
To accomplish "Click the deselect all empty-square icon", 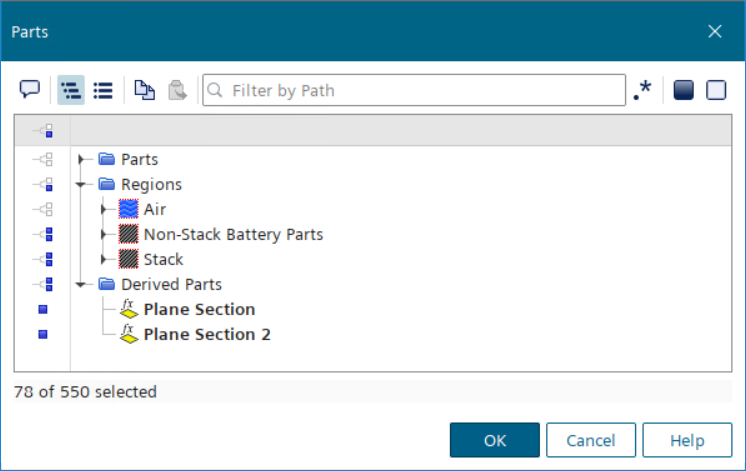I will click(x=716, y=90).
